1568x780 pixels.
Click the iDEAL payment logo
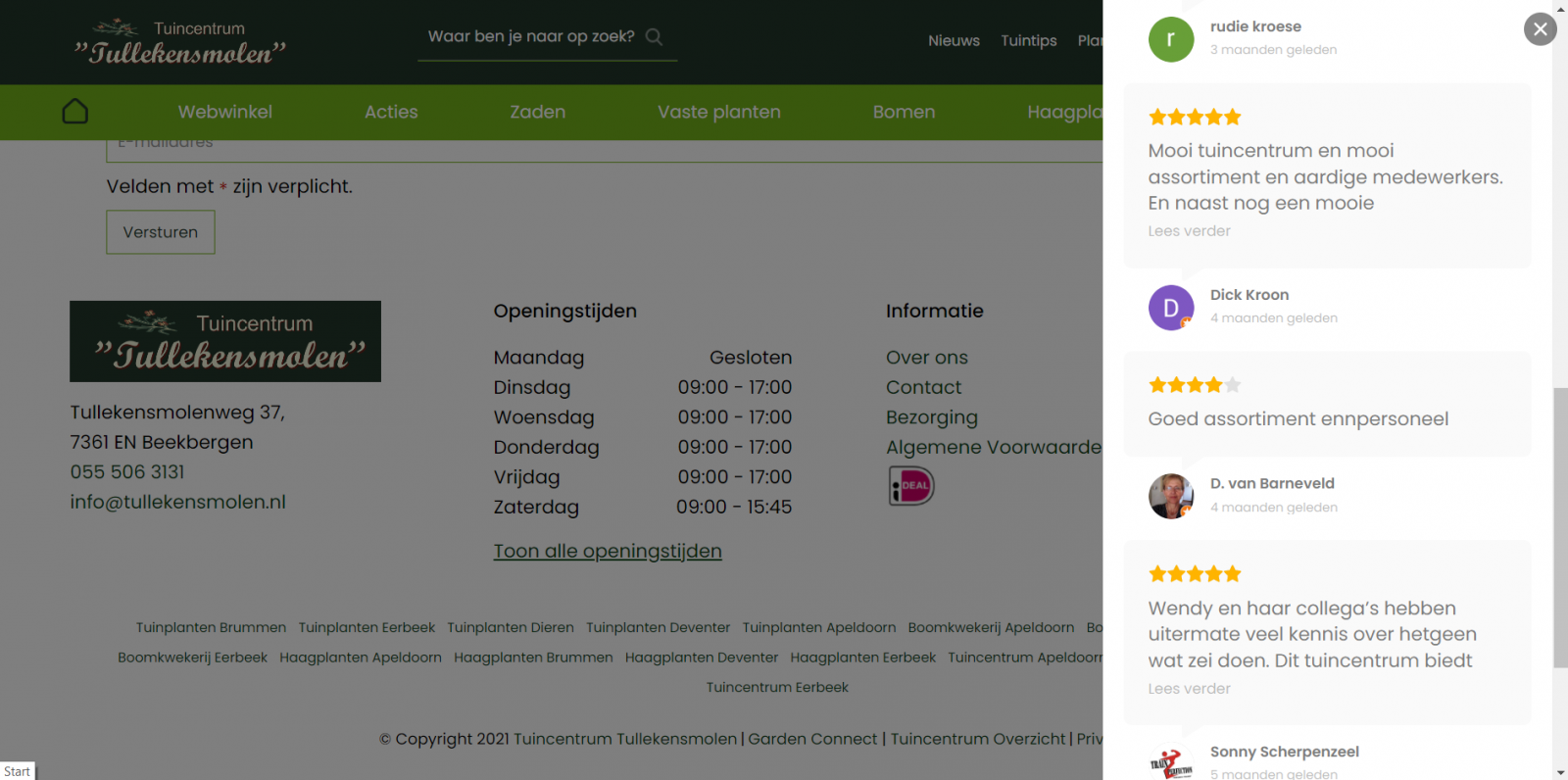(911, 486)
